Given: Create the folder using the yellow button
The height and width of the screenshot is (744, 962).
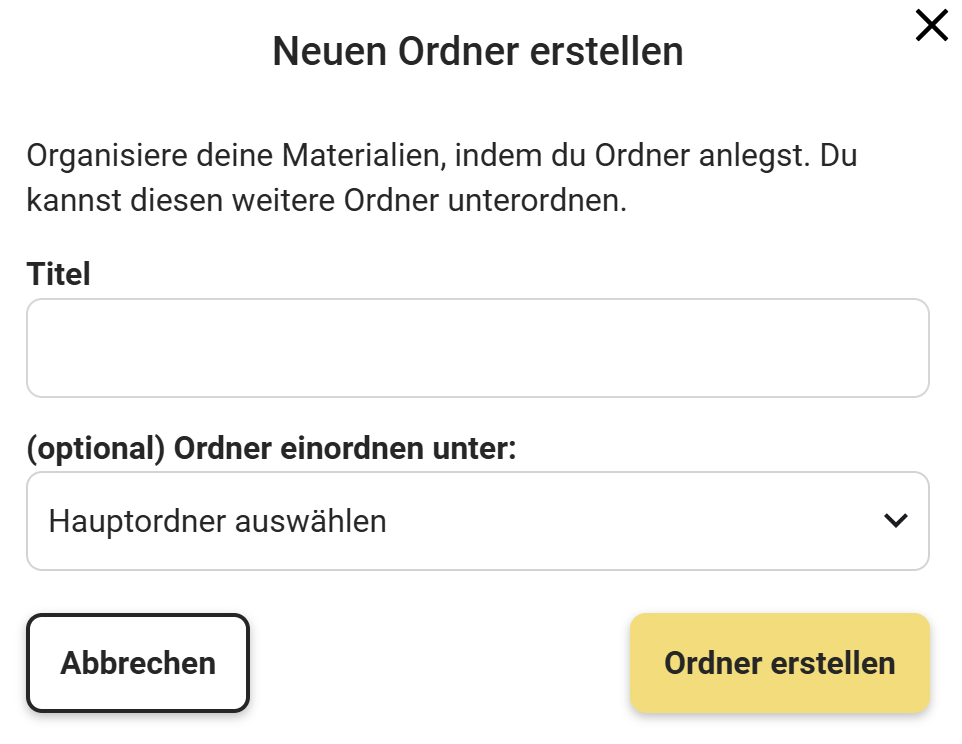Looking at the screenshot, I should 779,663.
